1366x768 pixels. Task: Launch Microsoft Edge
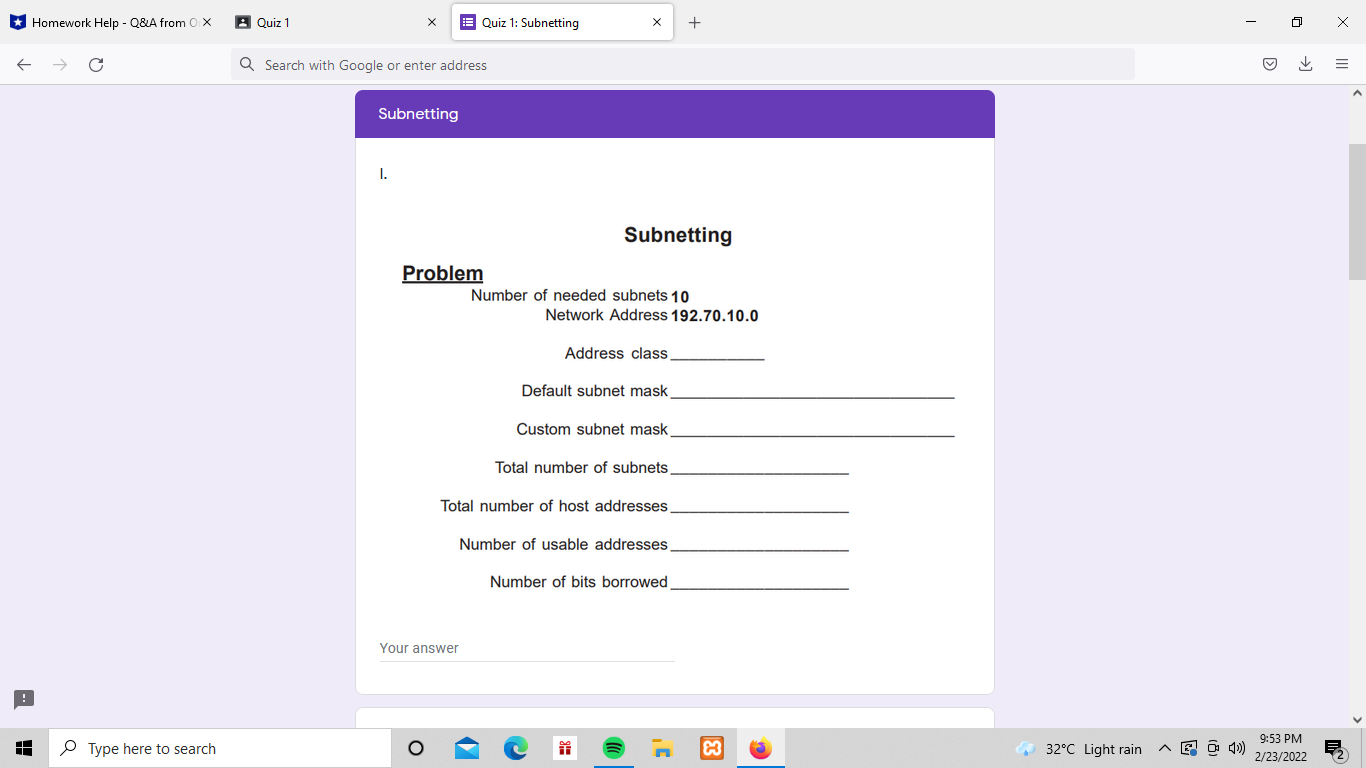pos(515,747)
